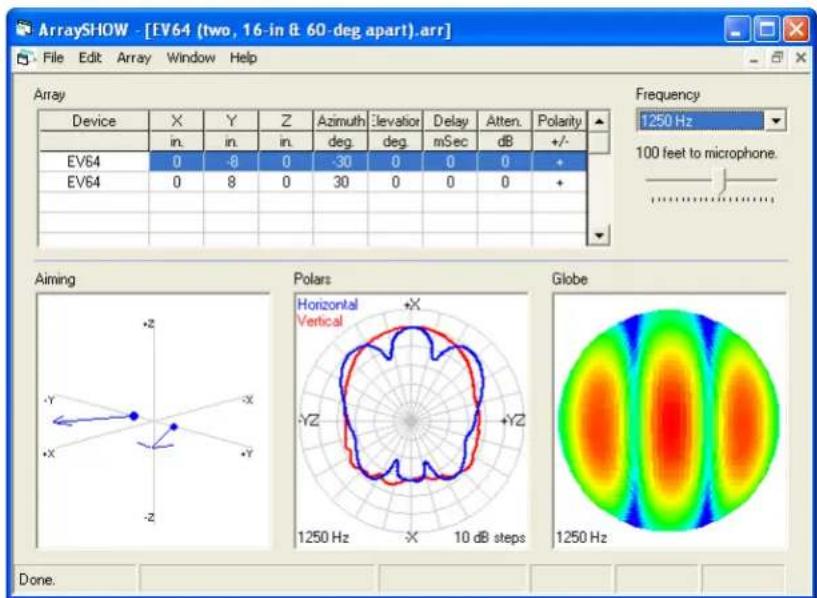The height and width of the screenshot is (598, 817).
Task: Click the Globe directivity balloon plot
Action: (x=669, y=420)
